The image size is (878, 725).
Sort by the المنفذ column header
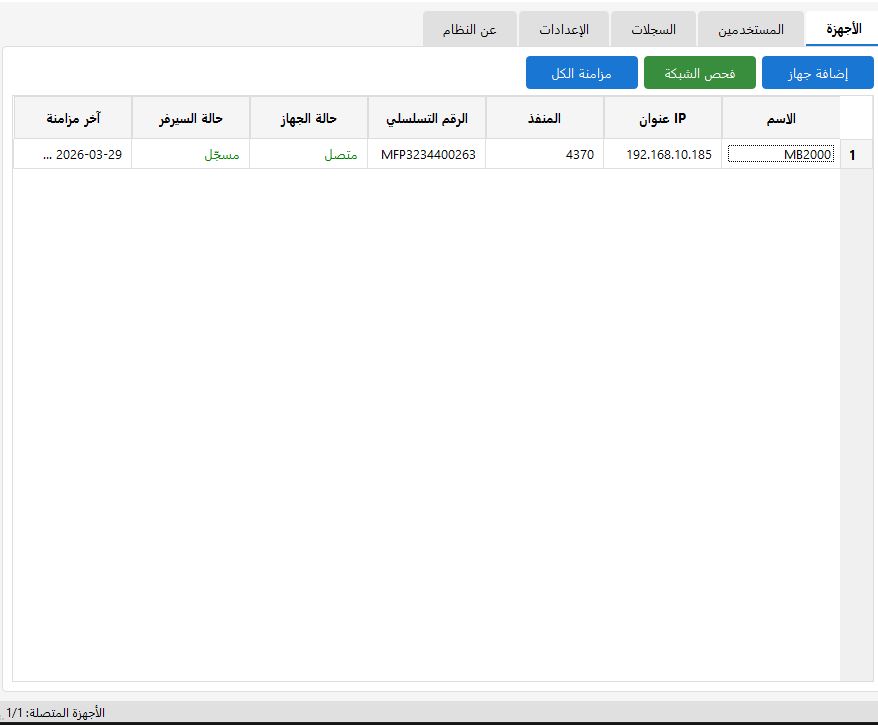pos(544,118)
